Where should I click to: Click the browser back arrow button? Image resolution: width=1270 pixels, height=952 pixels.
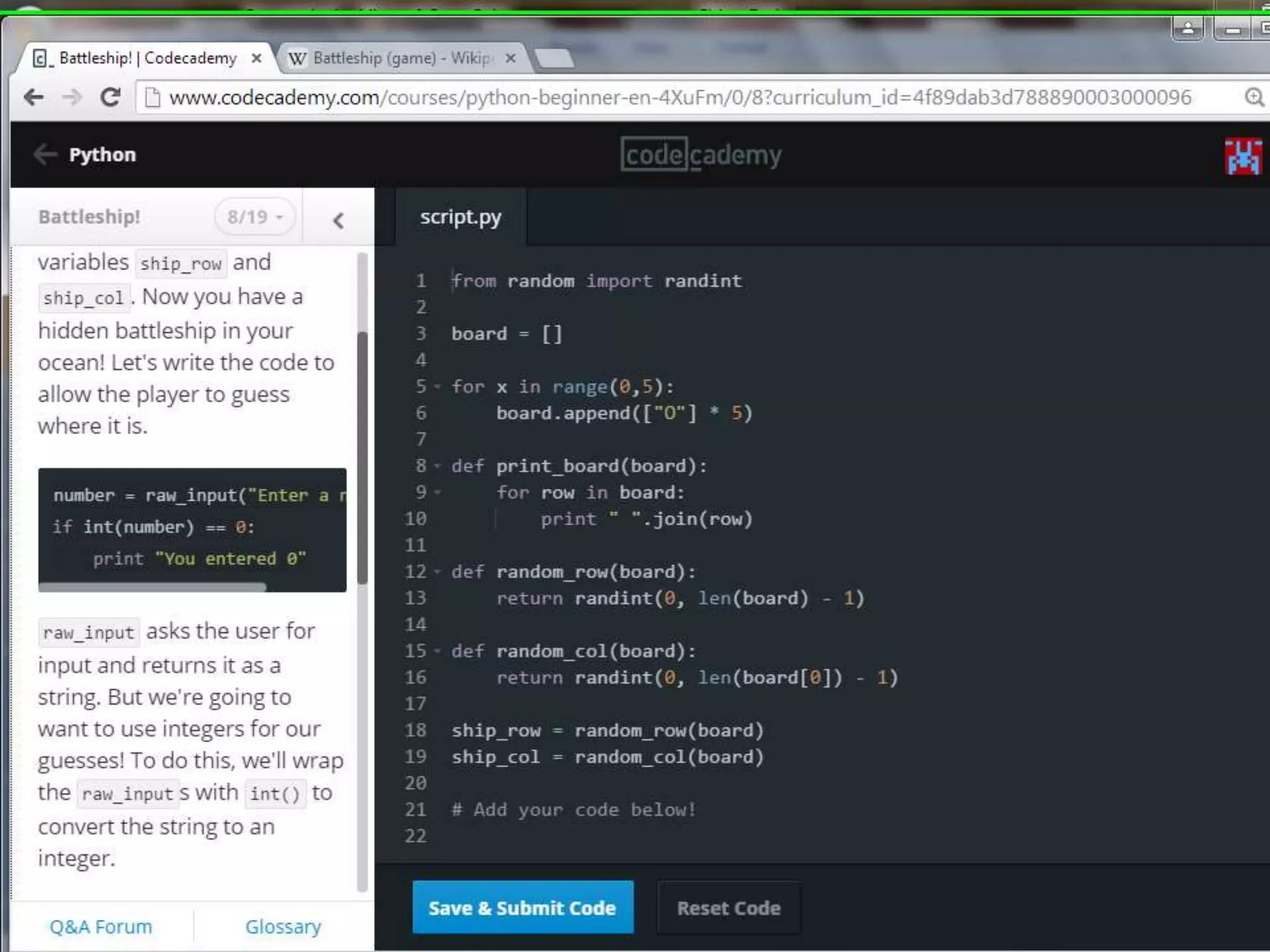[x=33, y=97]
